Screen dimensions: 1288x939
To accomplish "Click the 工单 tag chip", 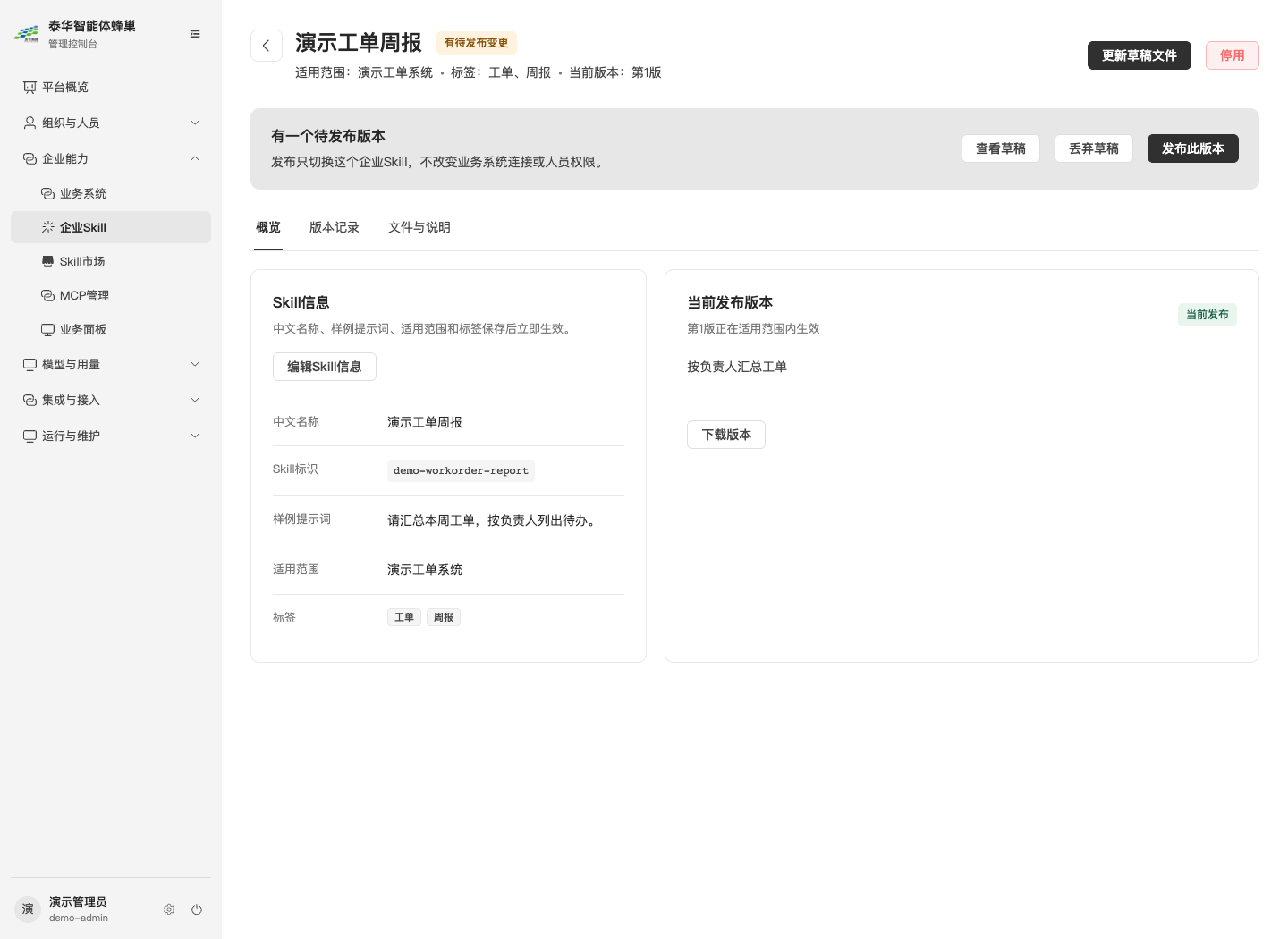I will point(404,617).
